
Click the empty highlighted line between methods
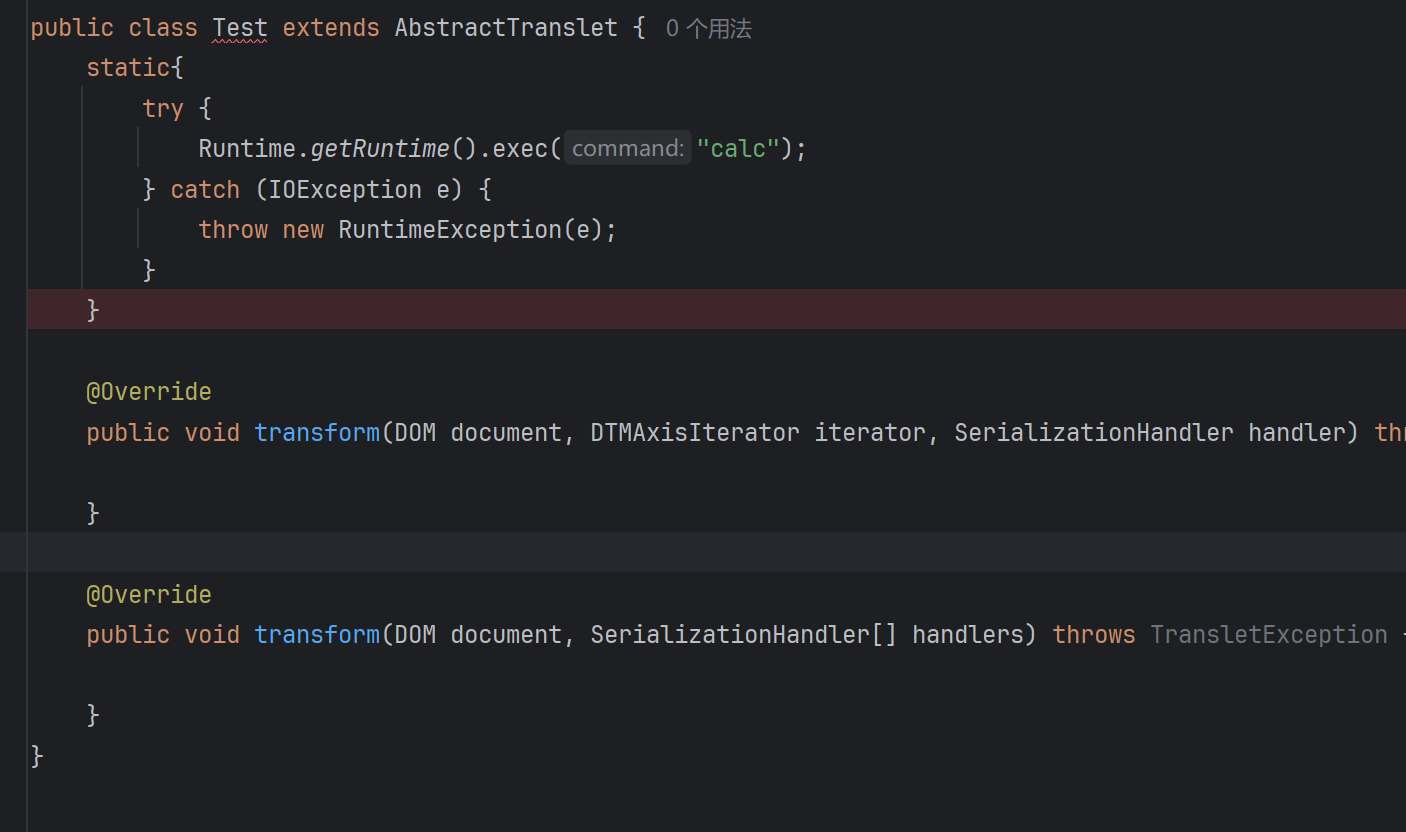pyautogui.click(x=700, y=552)
